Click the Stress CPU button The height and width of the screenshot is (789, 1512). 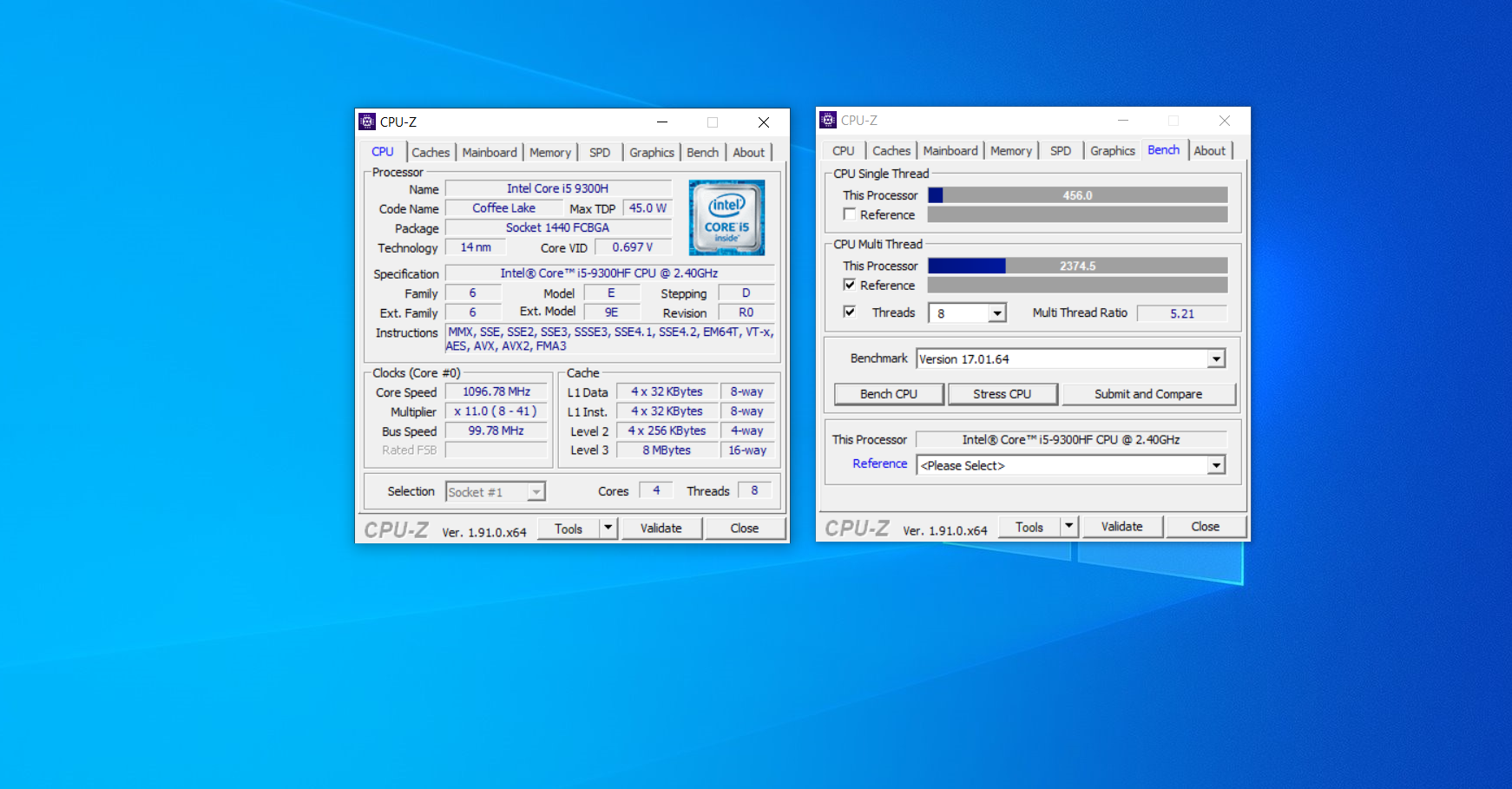[x=1003, y=394]
